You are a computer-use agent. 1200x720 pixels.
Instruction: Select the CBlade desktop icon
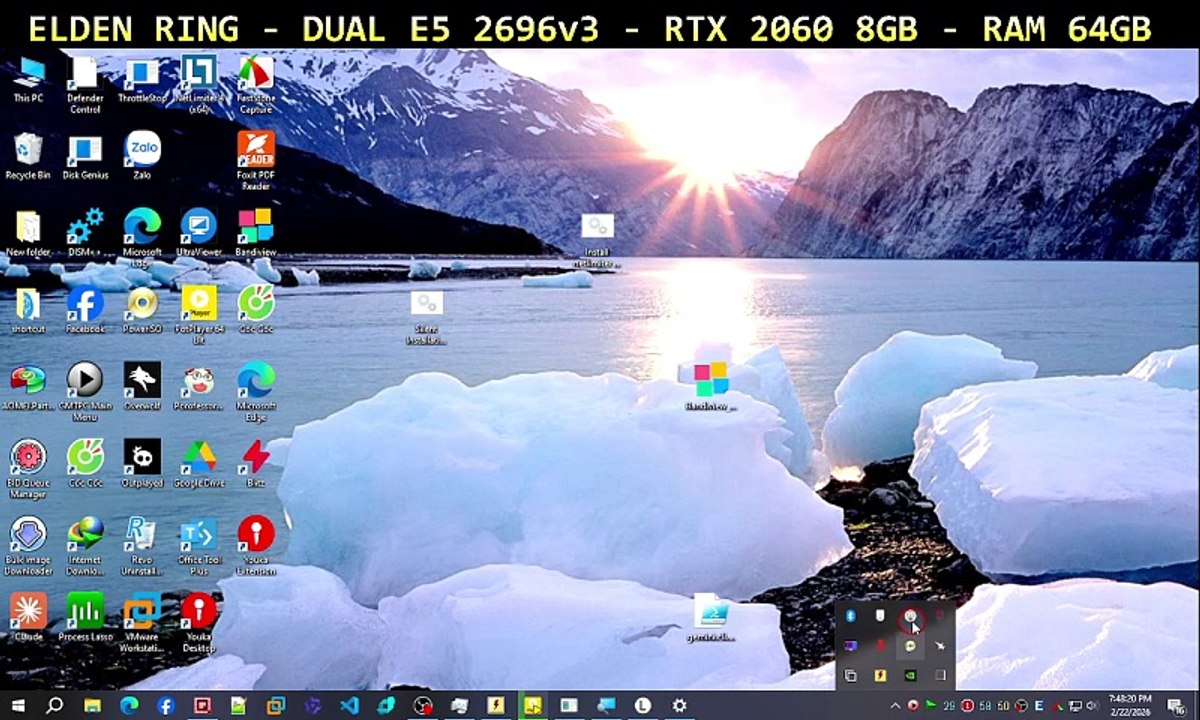(28, 617)
